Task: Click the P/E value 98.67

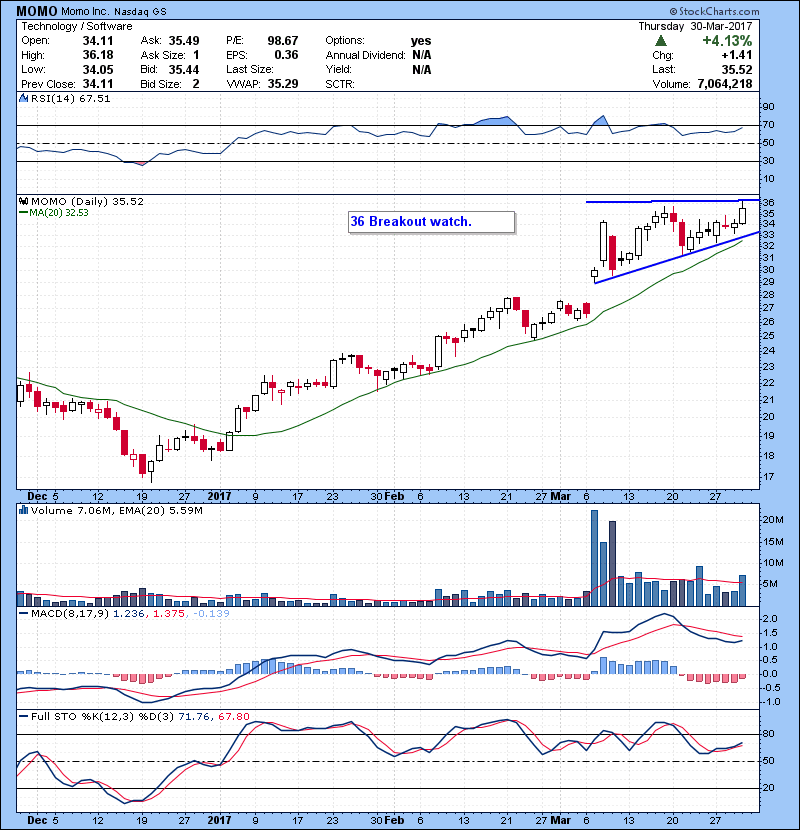Action: coord(283,41)
